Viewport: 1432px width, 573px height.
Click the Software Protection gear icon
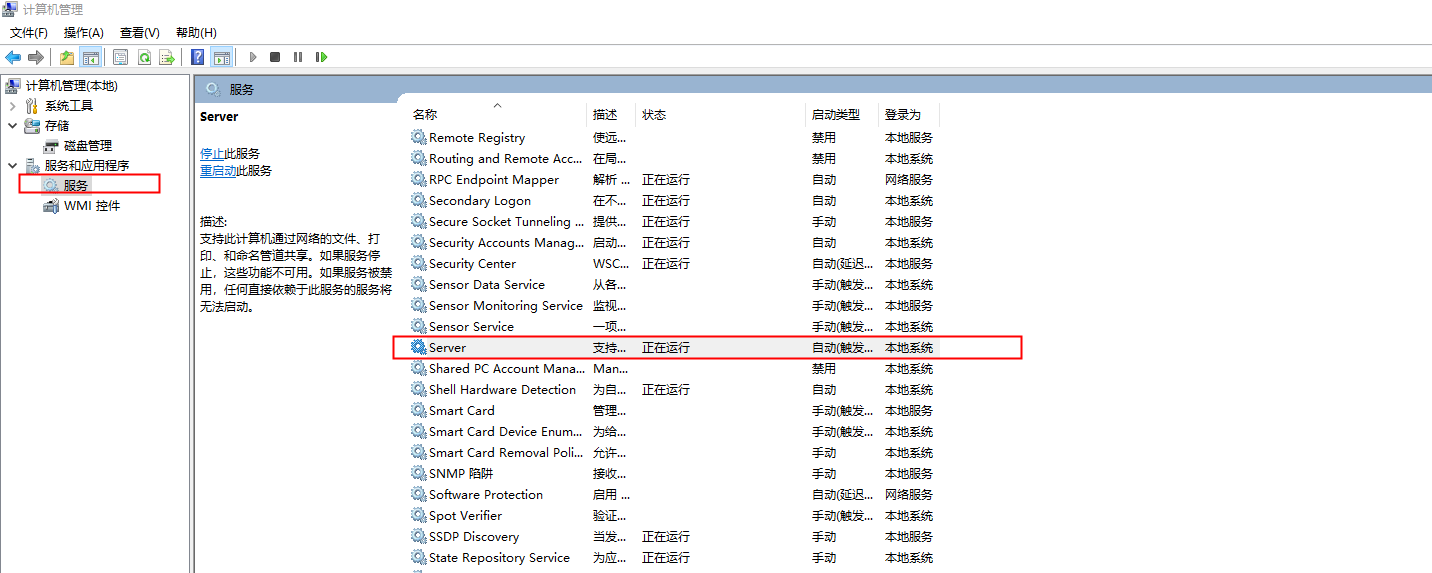click(419, 494)
